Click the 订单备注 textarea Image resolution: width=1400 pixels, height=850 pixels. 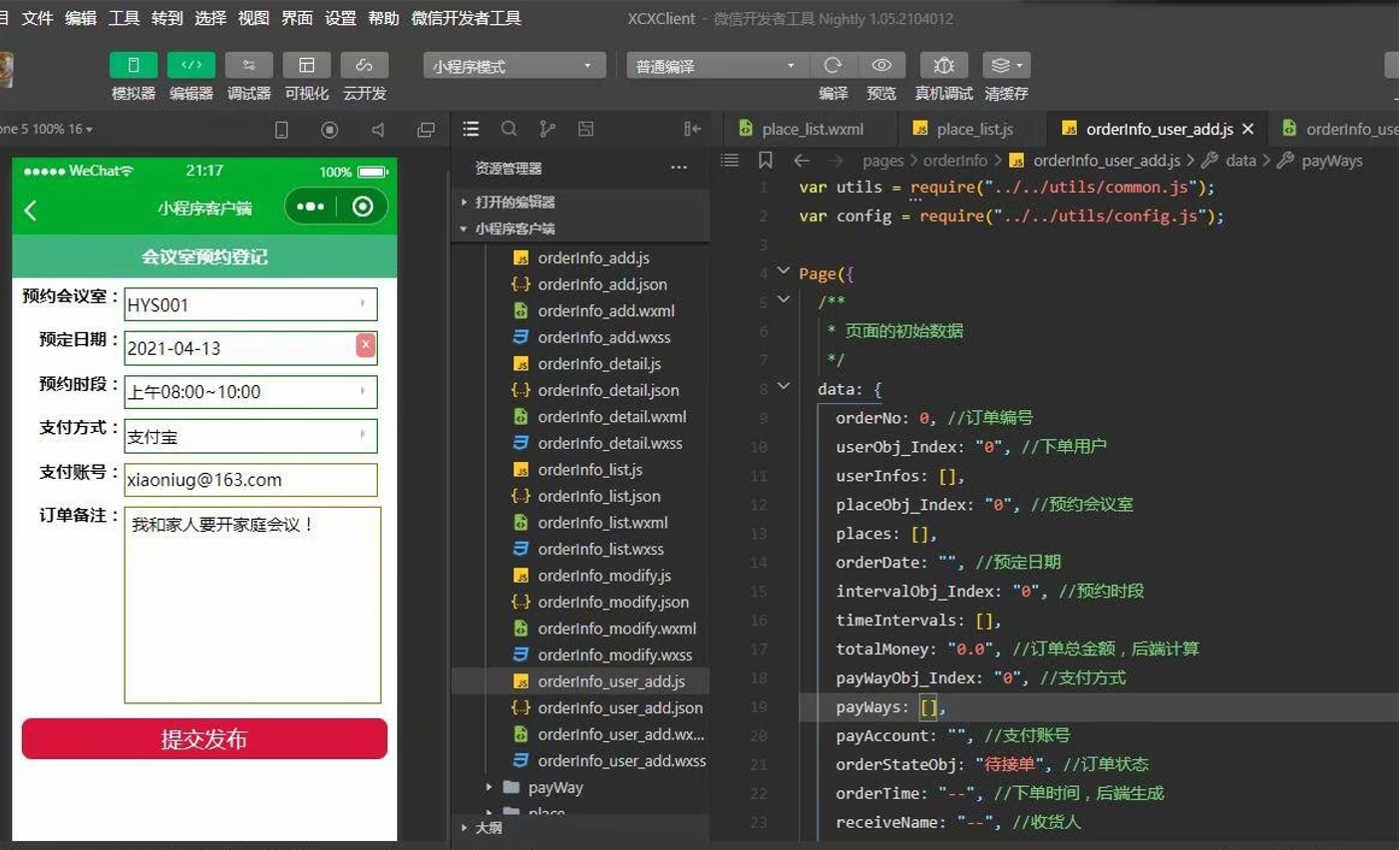coord(252,606)
